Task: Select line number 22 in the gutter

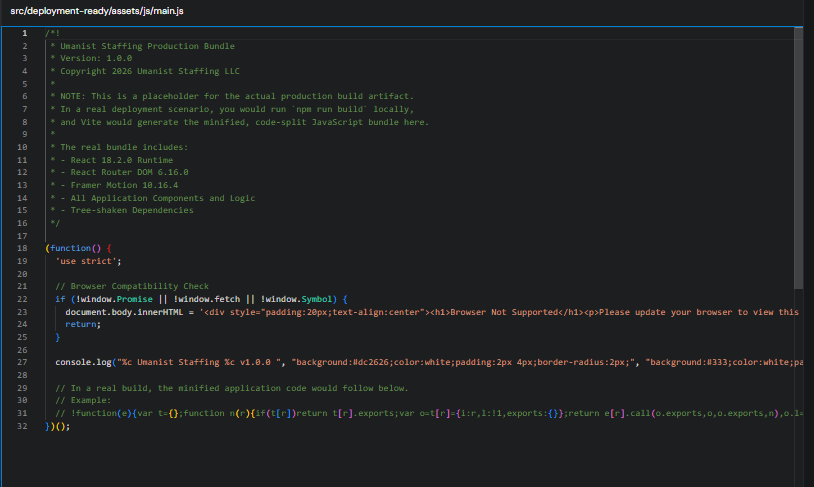Action: [x=22, y=299]
